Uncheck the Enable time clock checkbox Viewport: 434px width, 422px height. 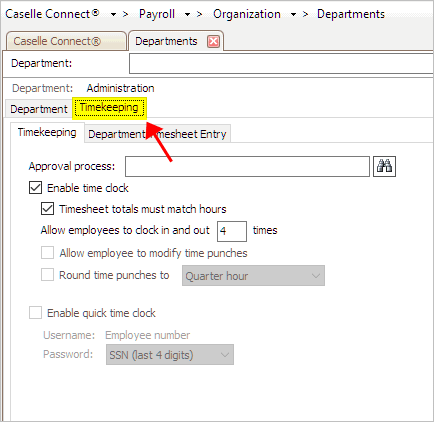[35, 188]
